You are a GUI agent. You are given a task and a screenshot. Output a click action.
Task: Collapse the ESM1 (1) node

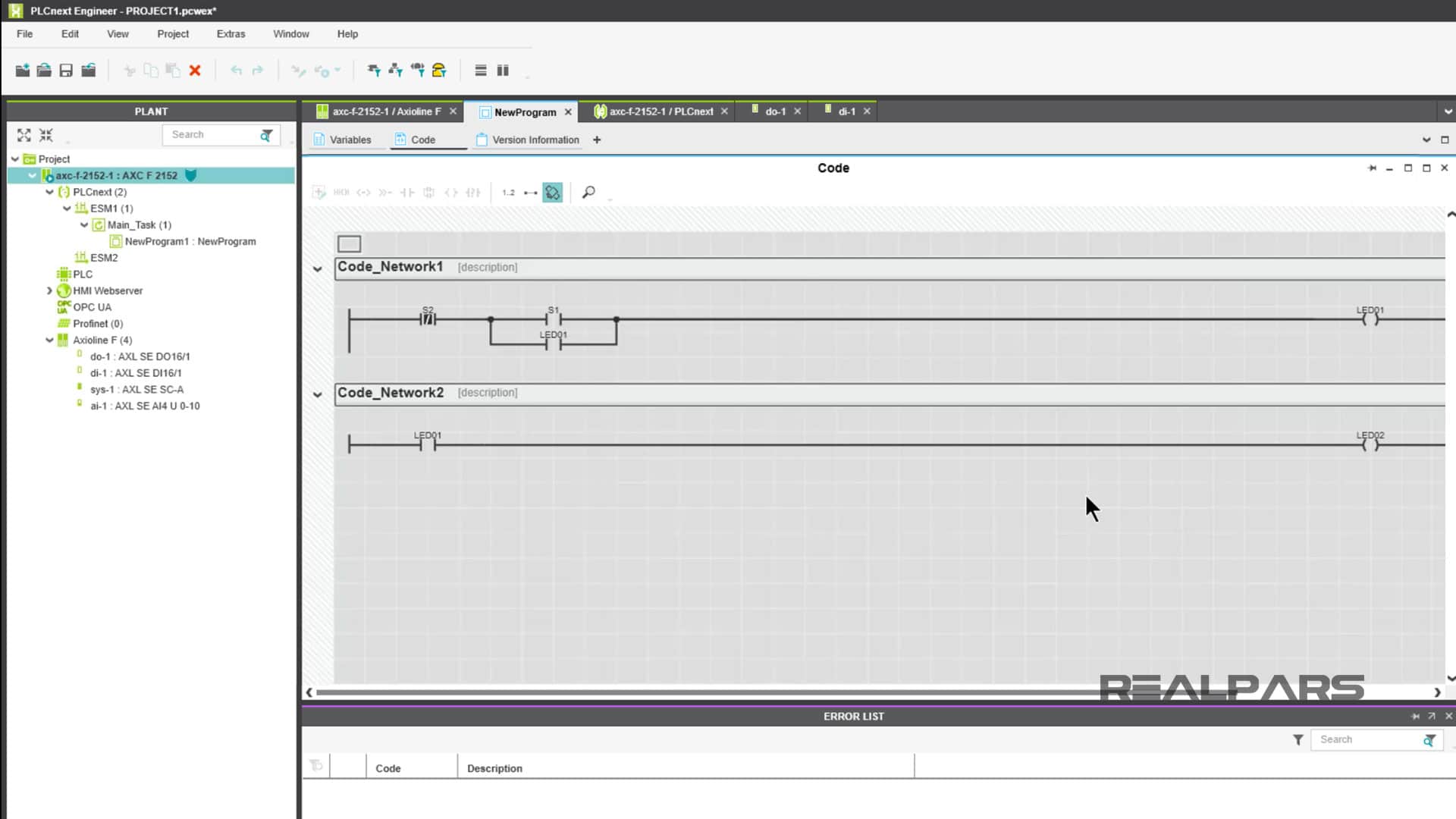[x=67, y=209]
